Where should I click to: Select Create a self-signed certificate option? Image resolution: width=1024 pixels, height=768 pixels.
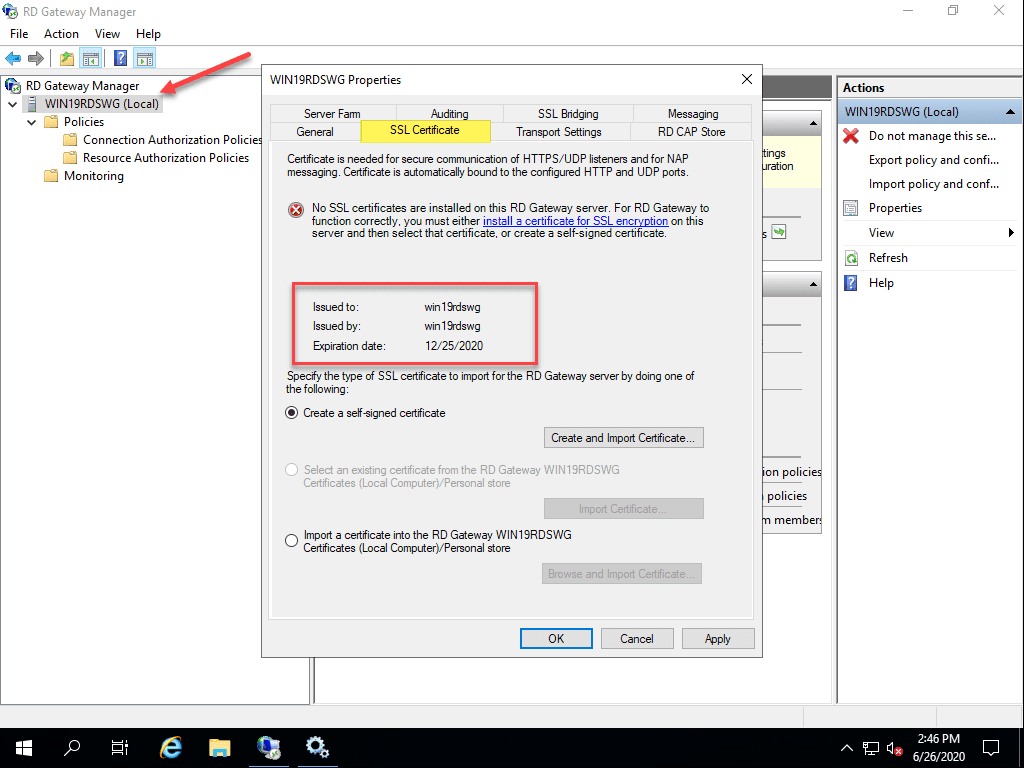point(292,413)
